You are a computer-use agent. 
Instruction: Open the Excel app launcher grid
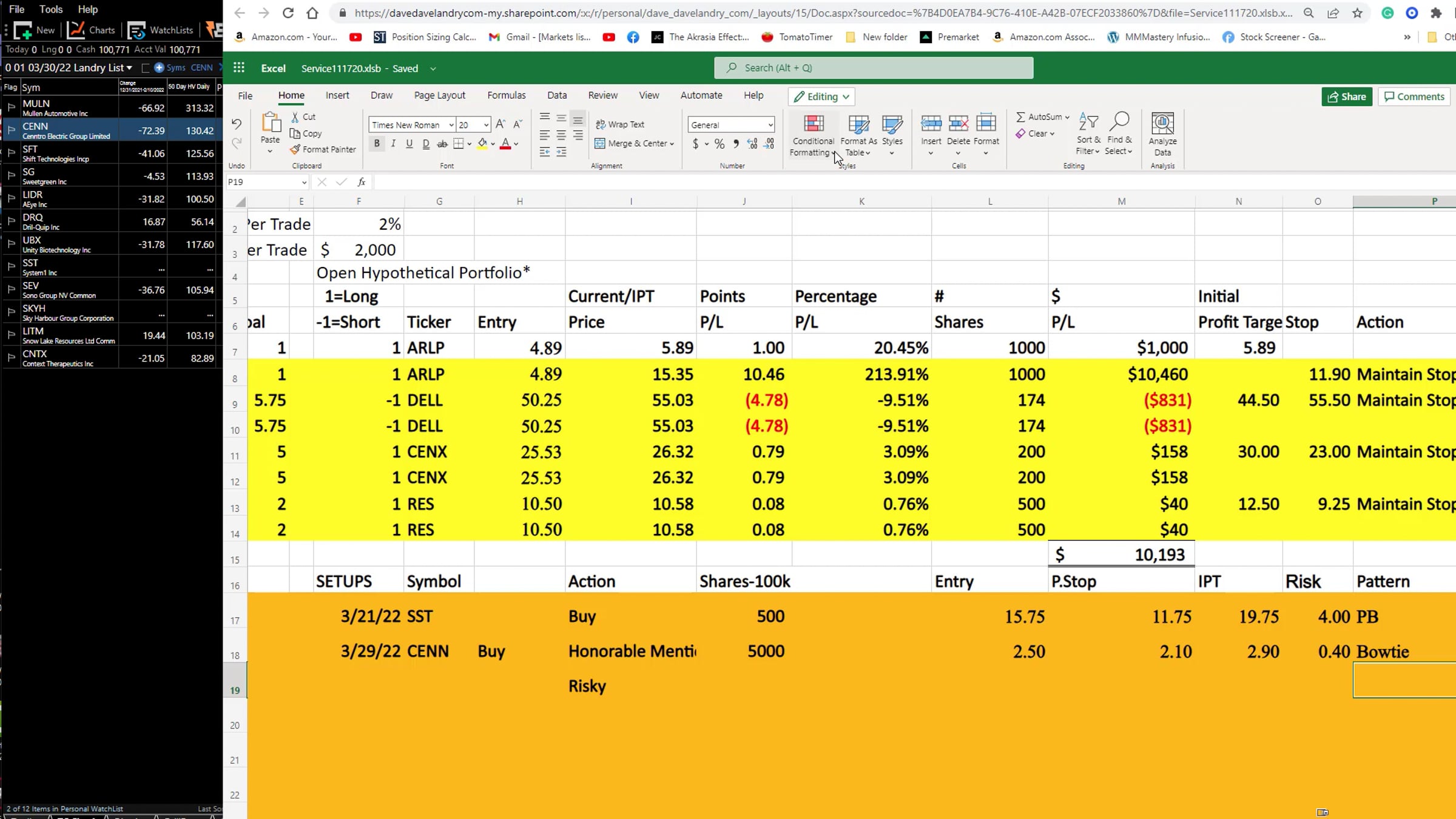239,68
